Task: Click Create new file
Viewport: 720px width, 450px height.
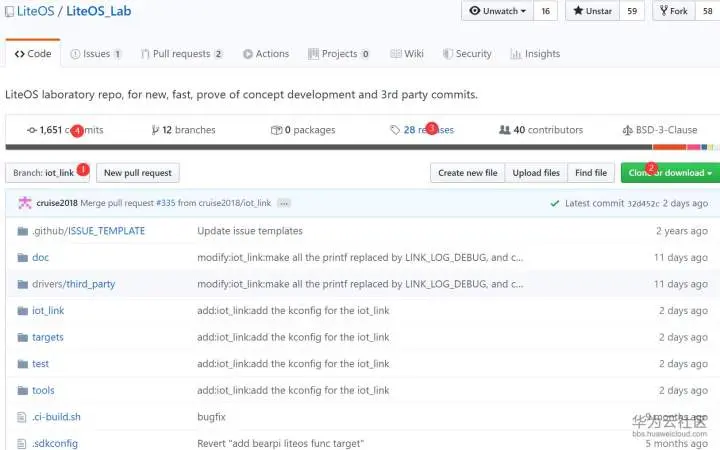Action: tap(467, 173)
